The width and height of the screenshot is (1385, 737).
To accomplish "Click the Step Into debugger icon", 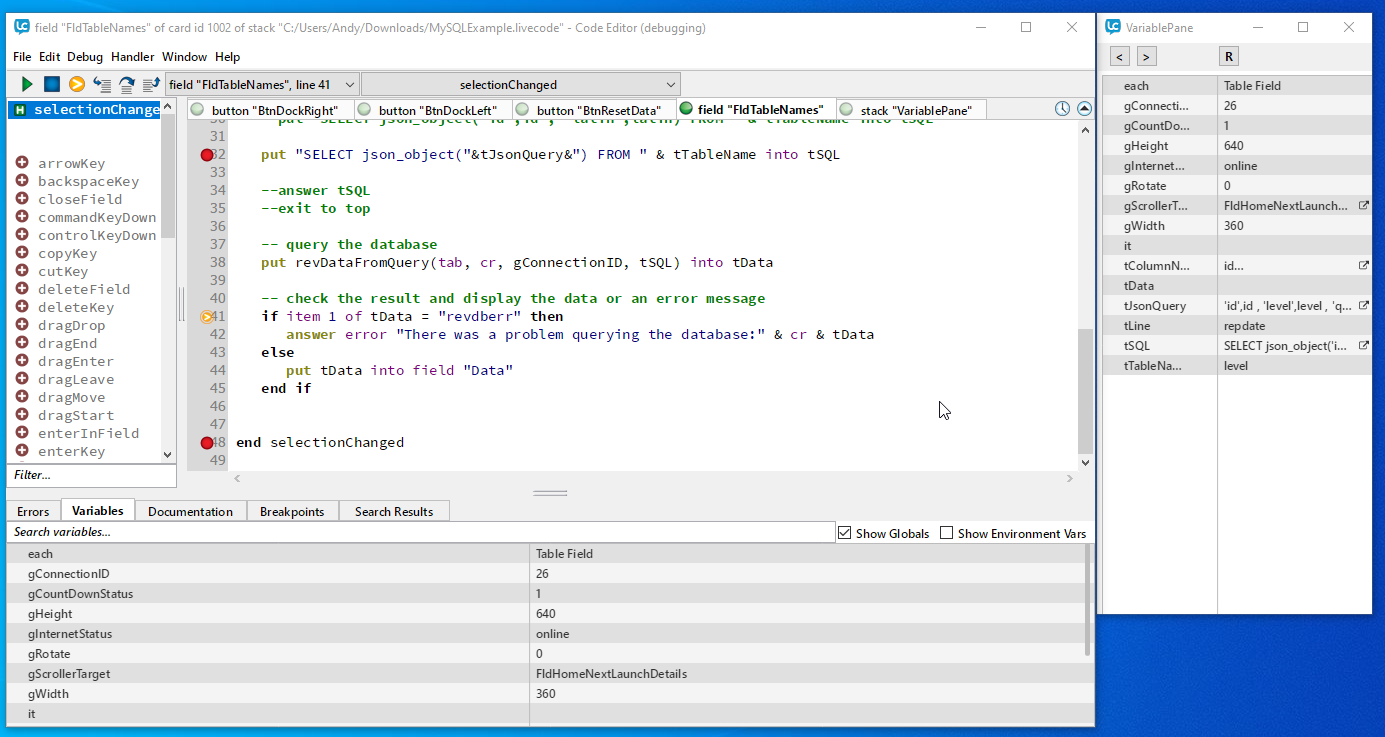I will (x=102, y=85).
